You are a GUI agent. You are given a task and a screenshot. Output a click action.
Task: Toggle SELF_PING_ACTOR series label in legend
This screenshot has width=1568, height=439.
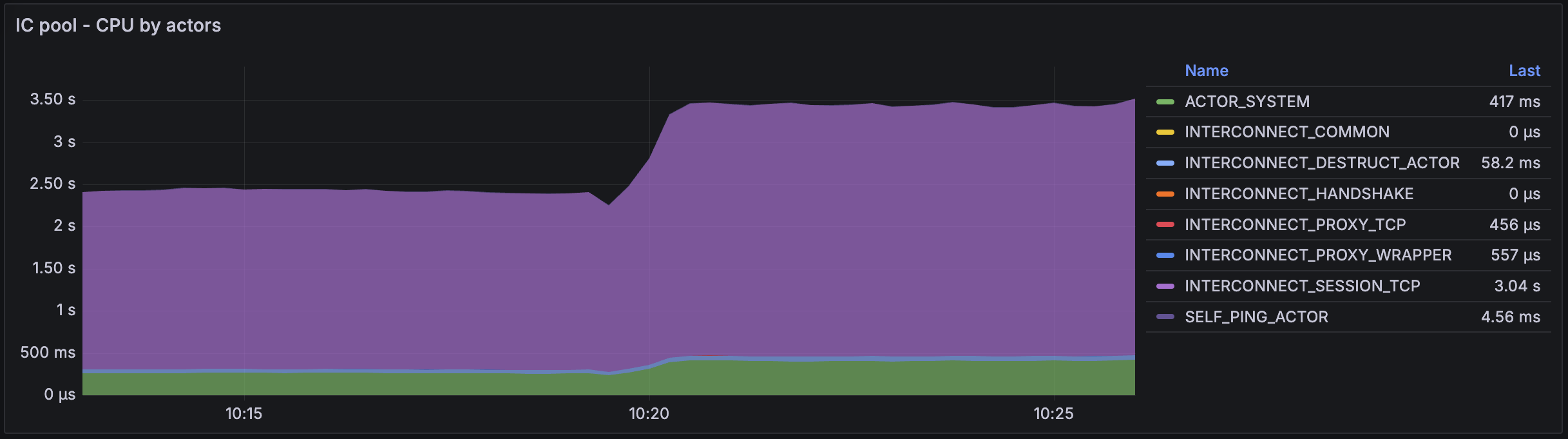(1256, 317)
